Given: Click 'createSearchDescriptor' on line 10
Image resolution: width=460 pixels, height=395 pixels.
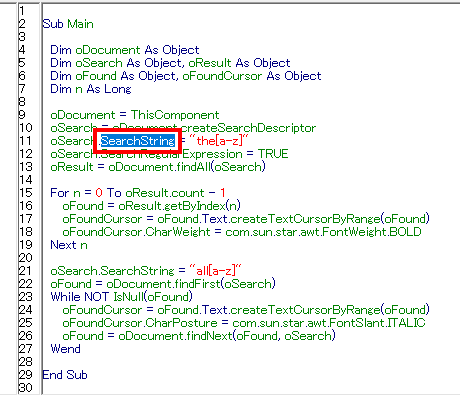Looking at the screenshot, I should click(x=248, y=128).
